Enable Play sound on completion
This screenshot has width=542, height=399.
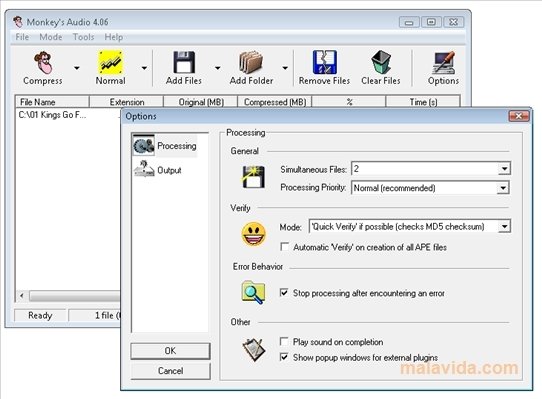[284, 342]
